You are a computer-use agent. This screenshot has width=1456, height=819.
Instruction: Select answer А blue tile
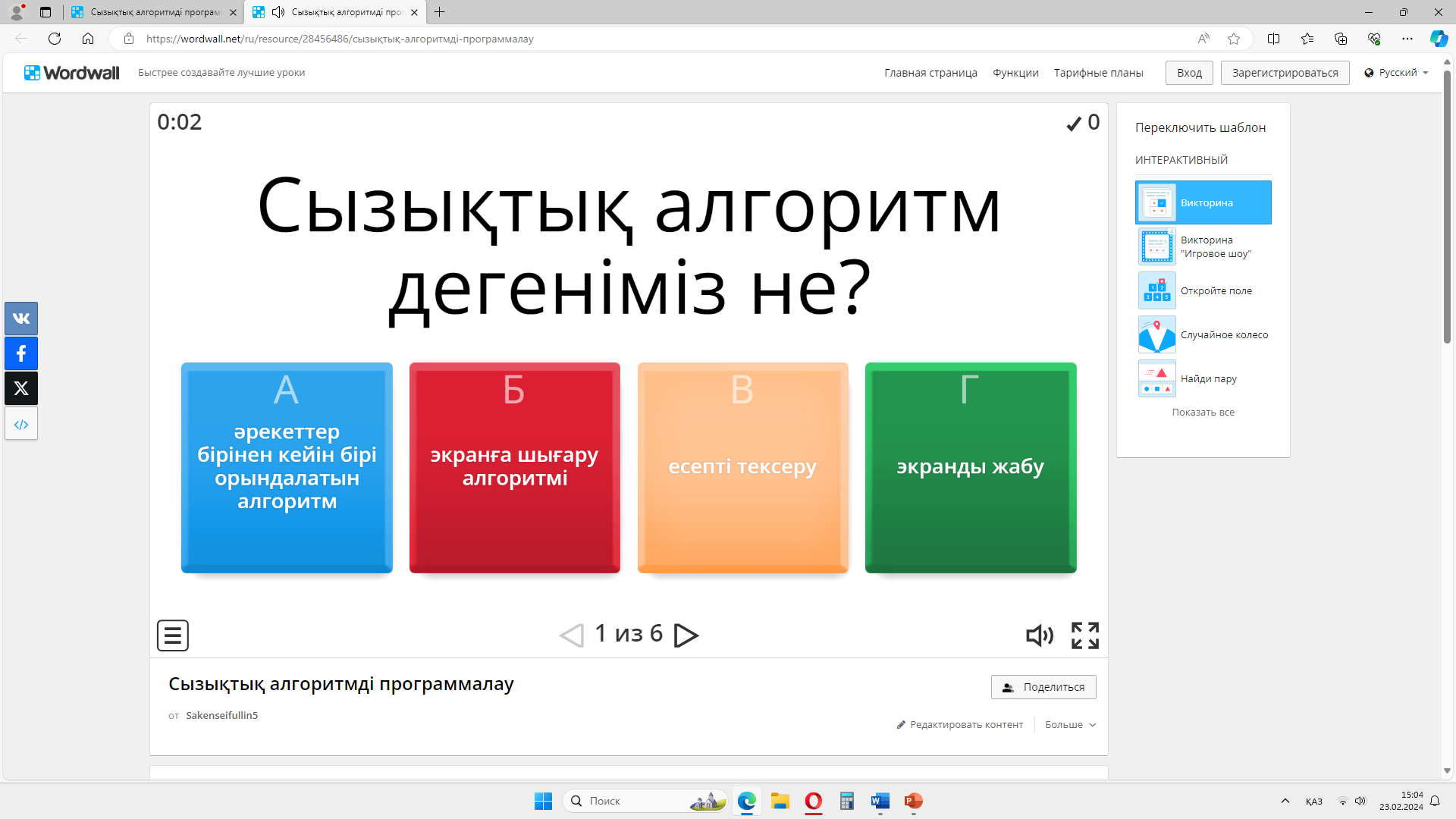click(287, 467)
